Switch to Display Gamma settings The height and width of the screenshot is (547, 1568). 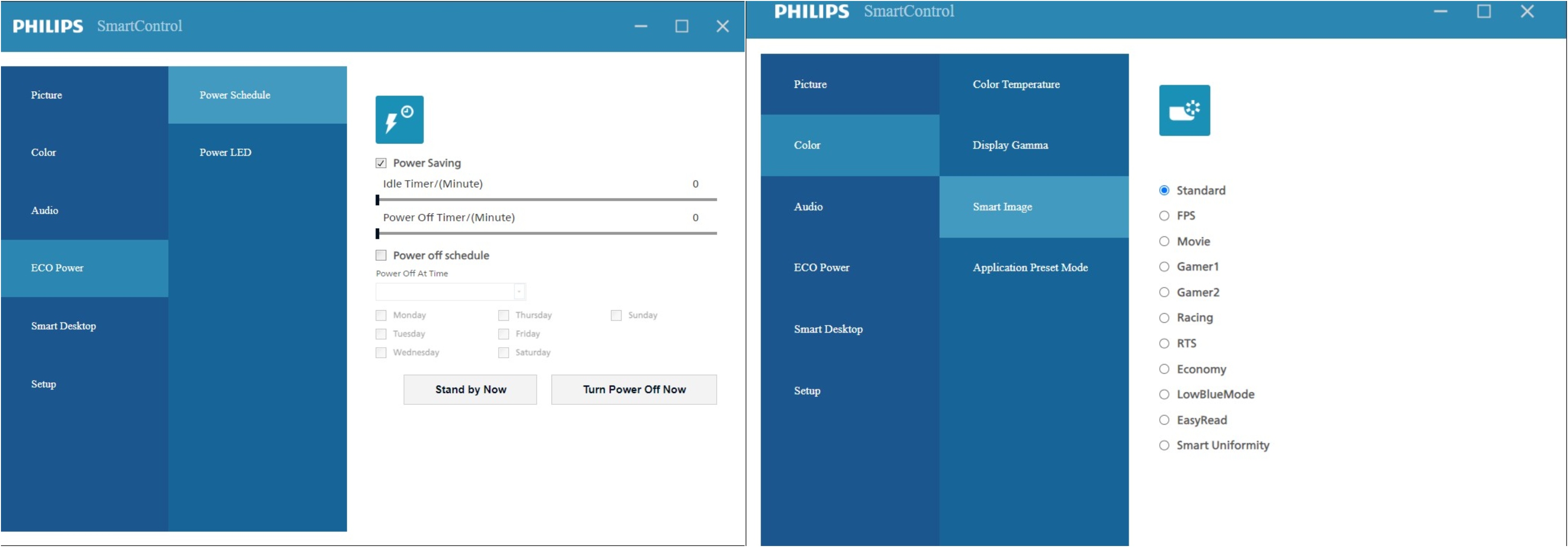click(1010, 146)
